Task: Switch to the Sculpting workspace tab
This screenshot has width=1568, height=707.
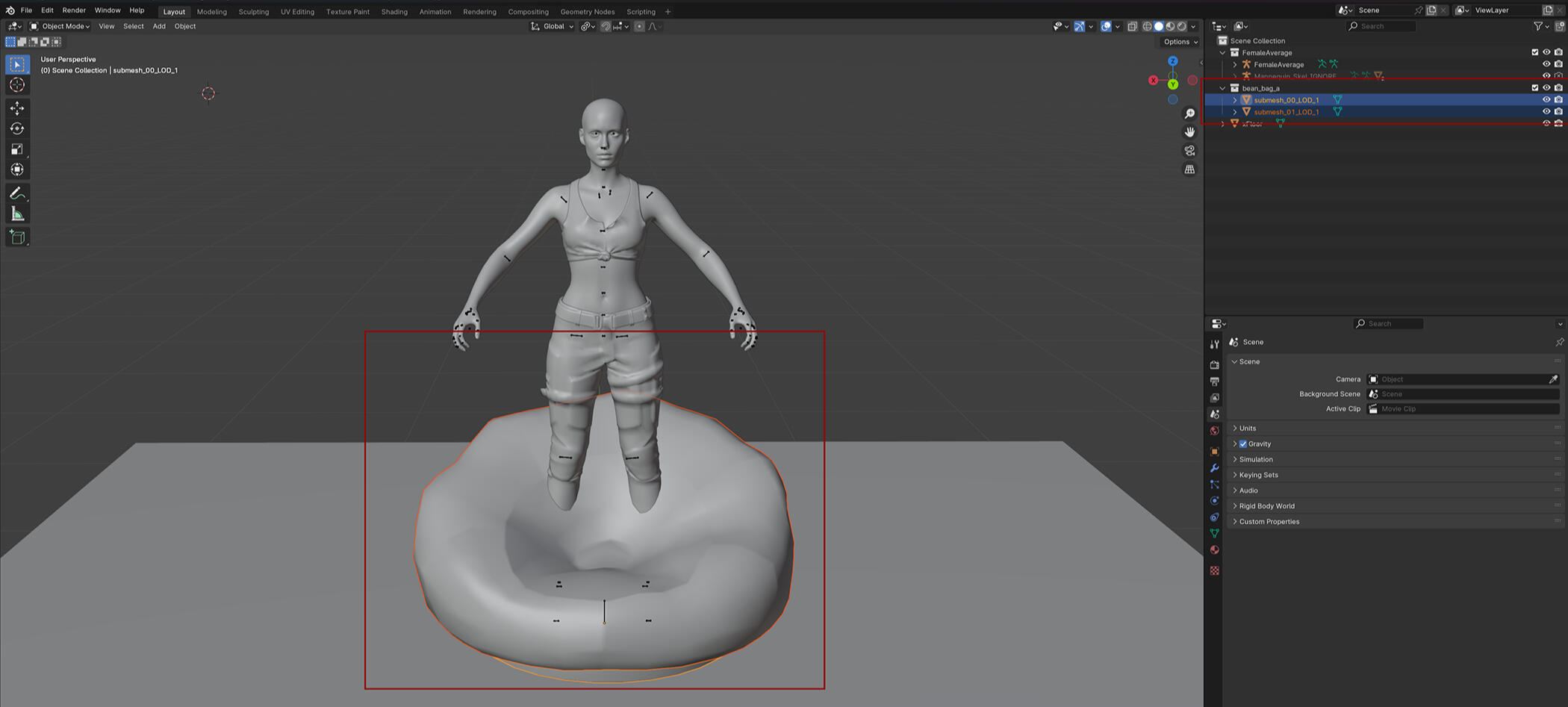Action: (x=253, y=12)
